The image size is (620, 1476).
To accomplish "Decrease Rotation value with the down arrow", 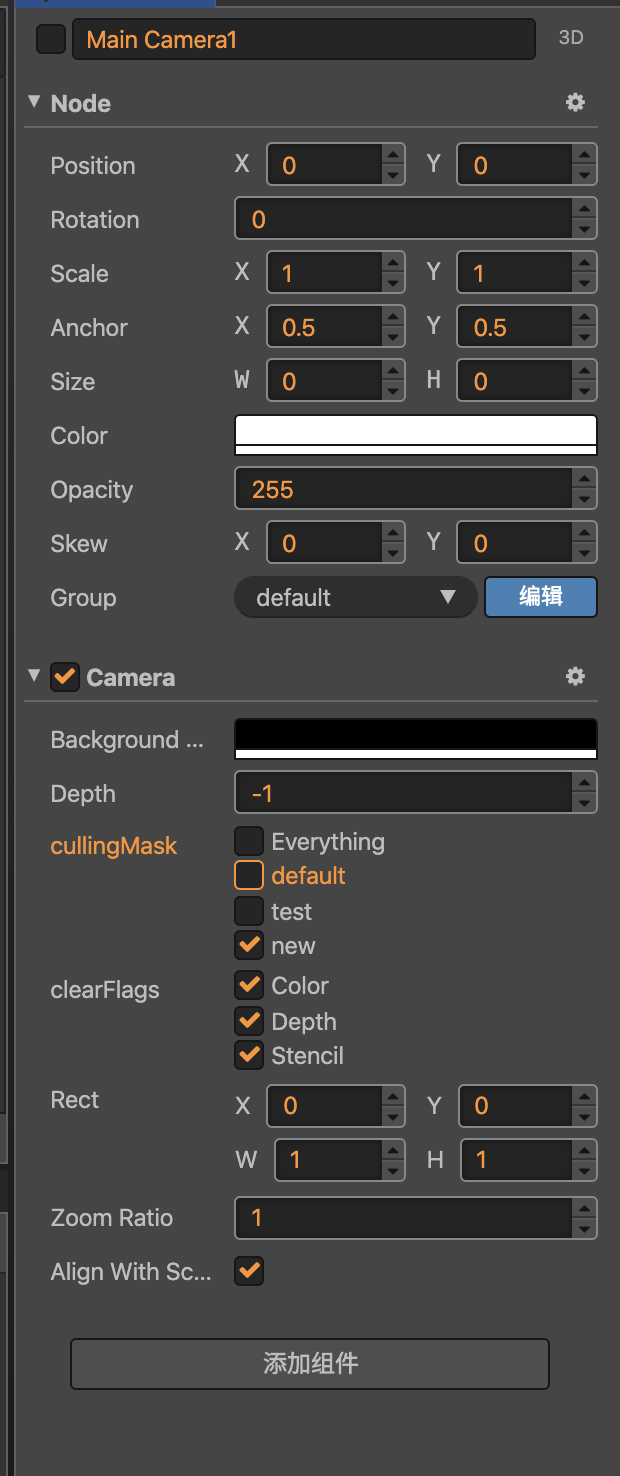I will (585, 230).
